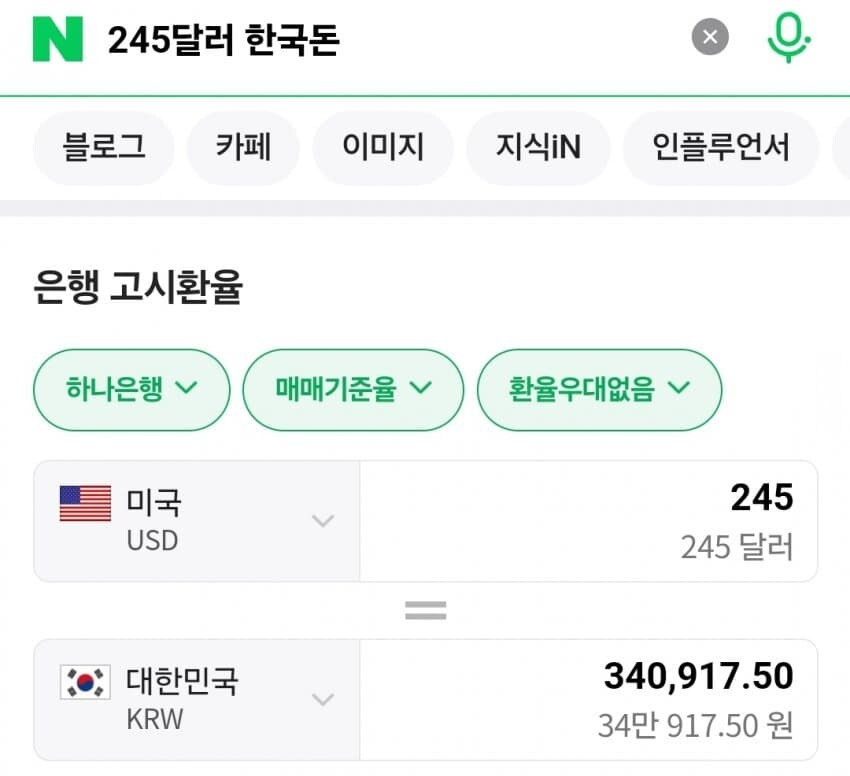Switch to the 블로그 tab
Screen dimensions: 850x776
104,148
